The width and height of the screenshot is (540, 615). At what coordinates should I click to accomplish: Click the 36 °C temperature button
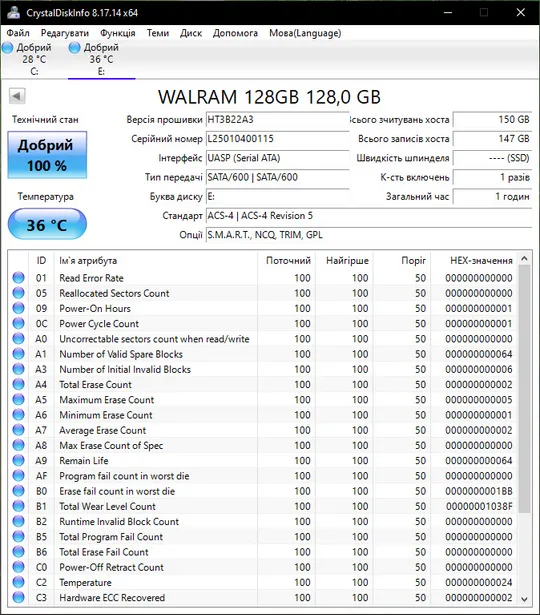click(x=47, y=224)
